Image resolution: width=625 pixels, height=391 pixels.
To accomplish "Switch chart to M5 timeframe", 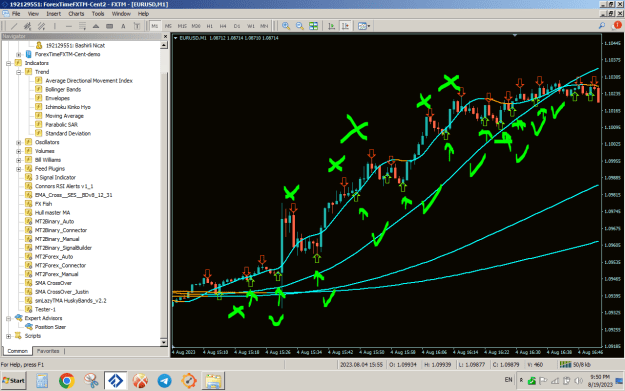I will [x=168, y=26].
